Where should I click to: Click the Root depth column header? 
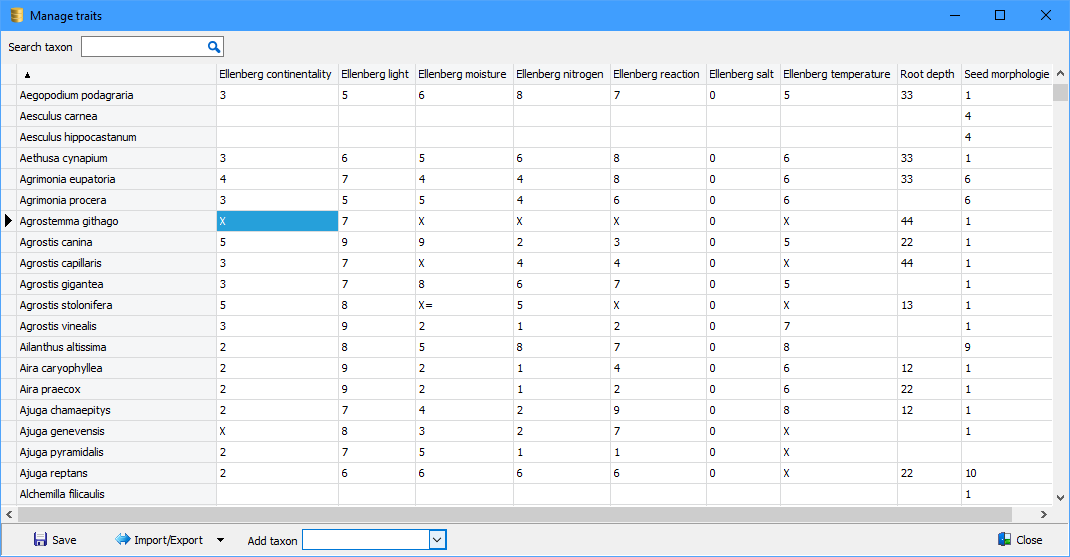(x=926, y=74)
